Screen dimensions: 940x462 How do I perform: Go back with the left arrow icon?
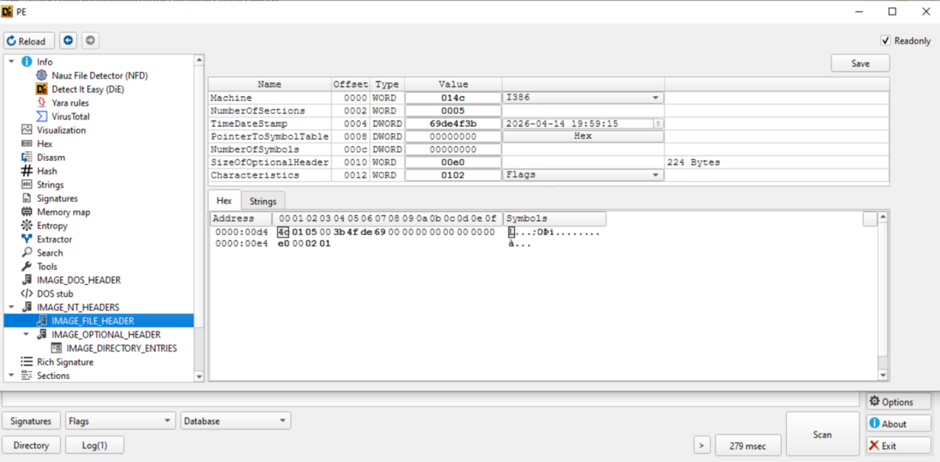[68, 41]
